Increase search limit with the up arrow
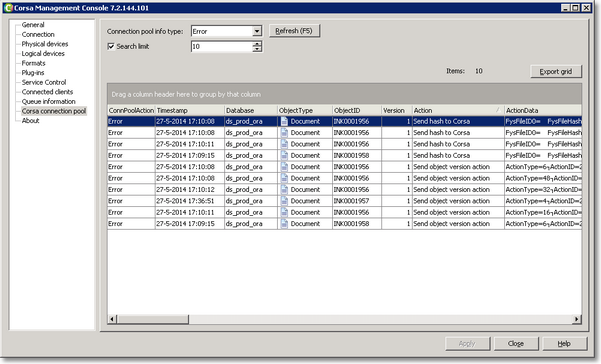 pyautogui.click(x=257, y=44)
